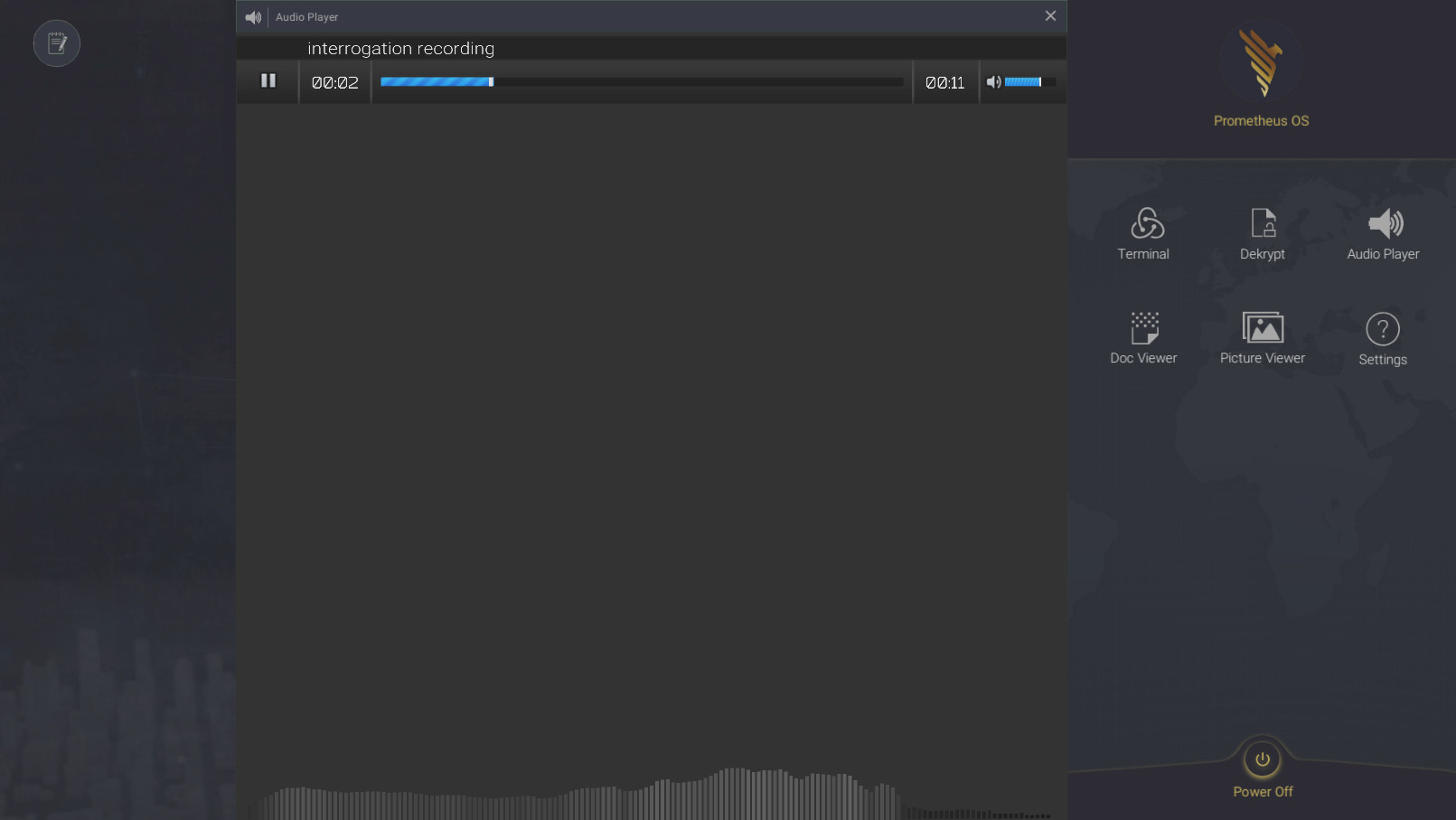This screenshot has width=1456, height=820.
Task: Click the speaker icon in the Audio Player titlebar
Action: [253, 16]
